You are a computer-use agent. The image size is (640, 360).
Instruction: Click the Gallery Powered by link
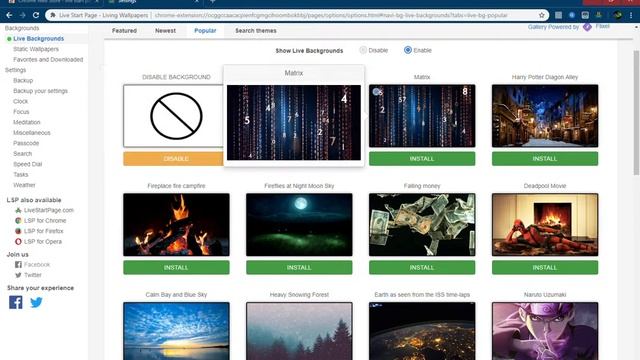pyautogui.click(x=553, y=27)
